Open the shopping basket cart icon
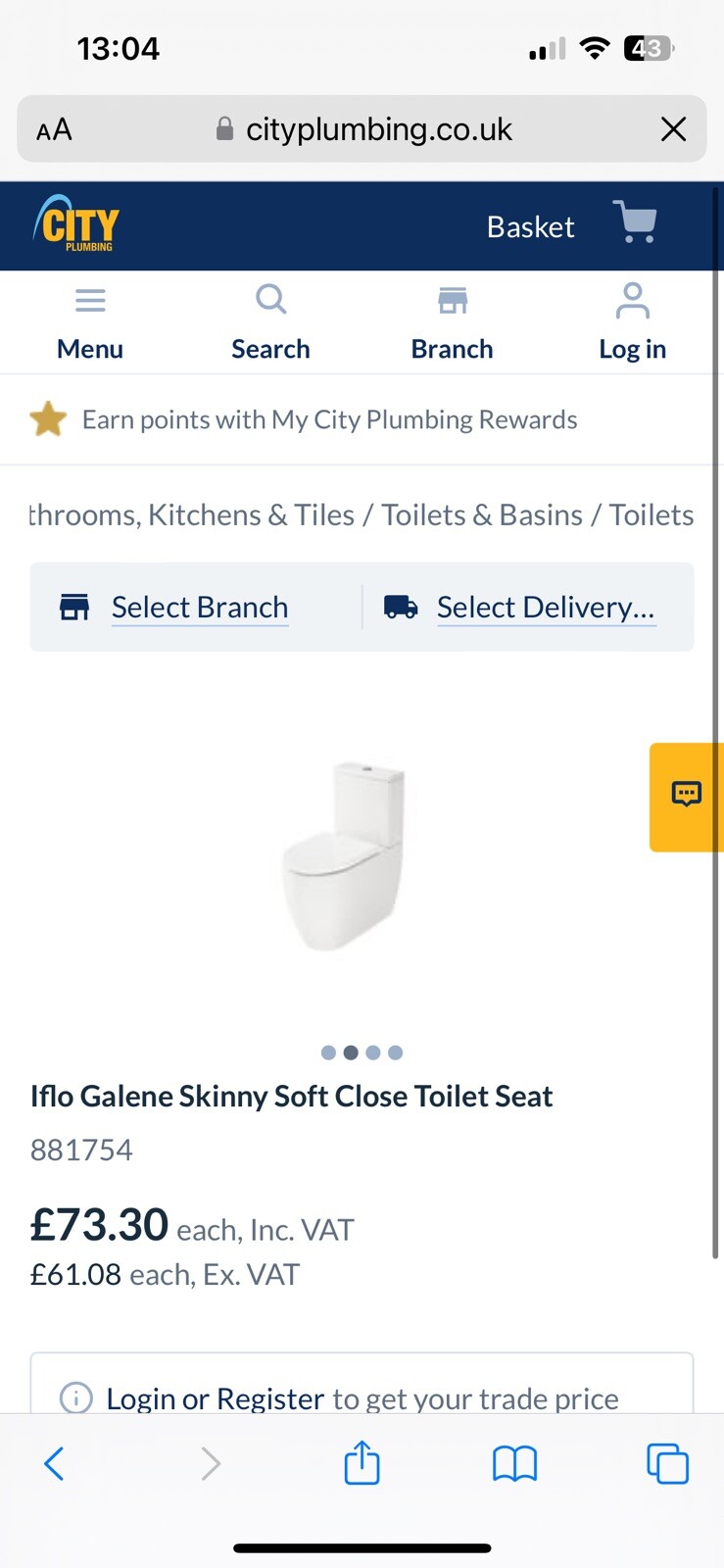This screenshot has height=1568, width=724. [x=635, y=222]
